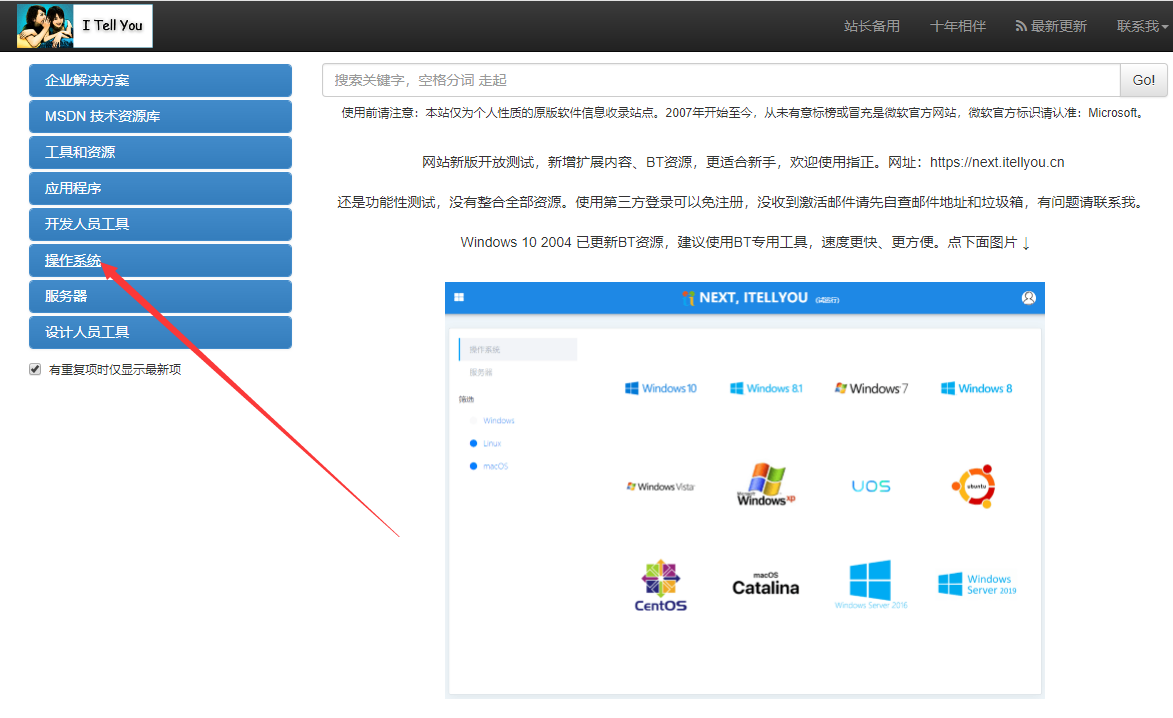Open Windows 7 downloads via its logo

(871, 388)
